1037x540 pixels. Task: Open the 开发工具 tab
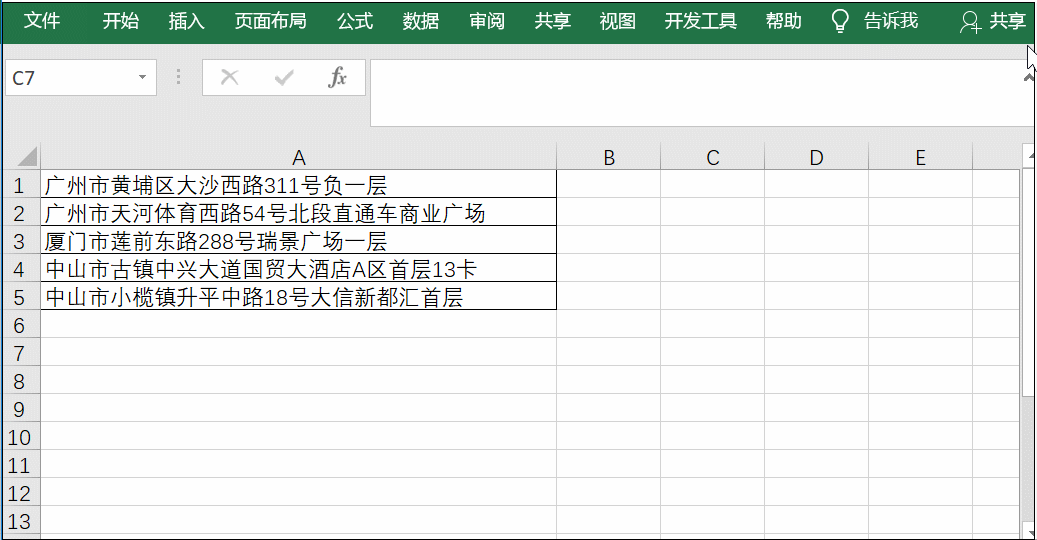(x=700, y=21)
